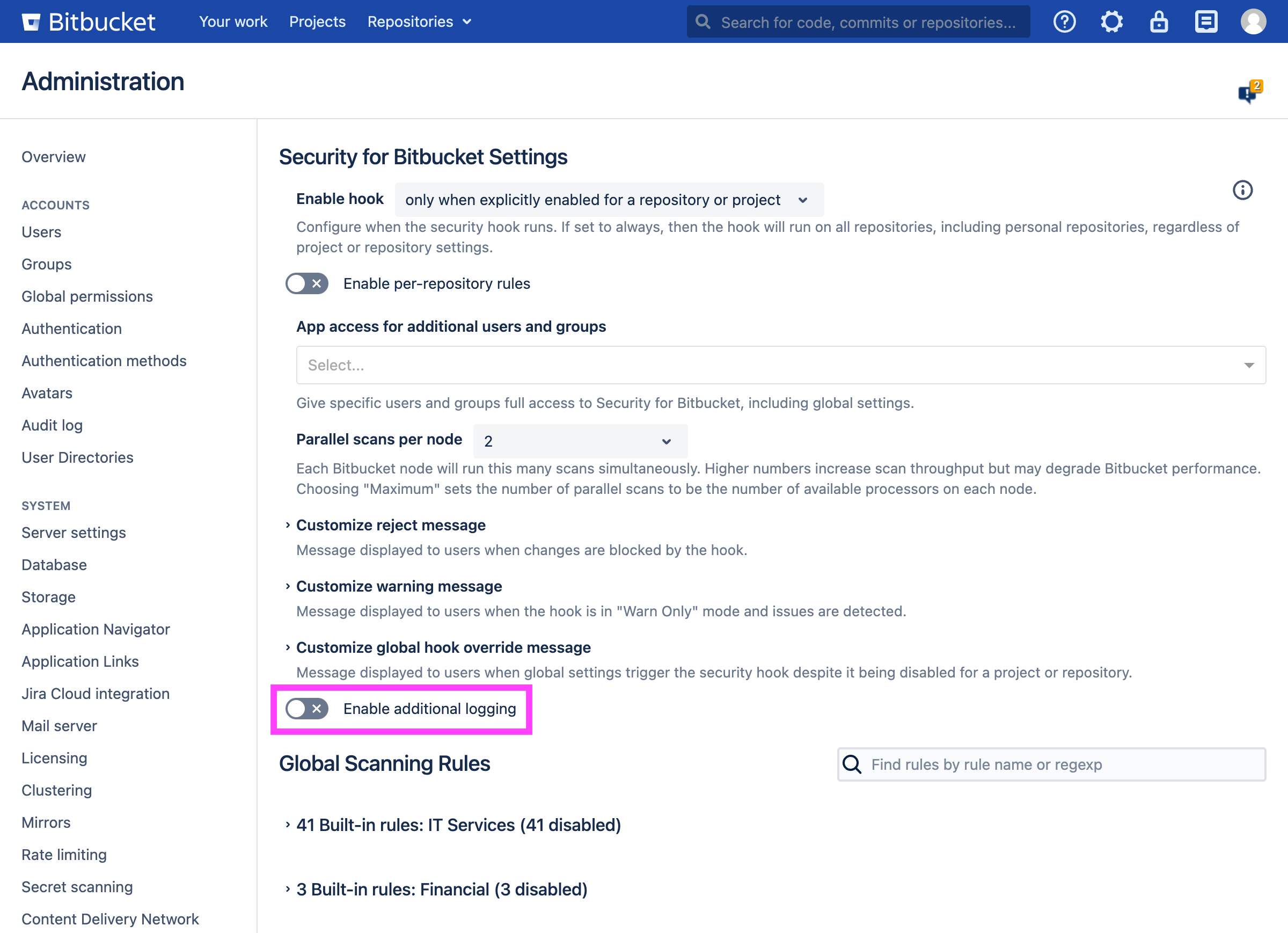The height and width of the screenshot is (933, 1288).
Task: Open the App access users and groups select
Action: point(780,365)
